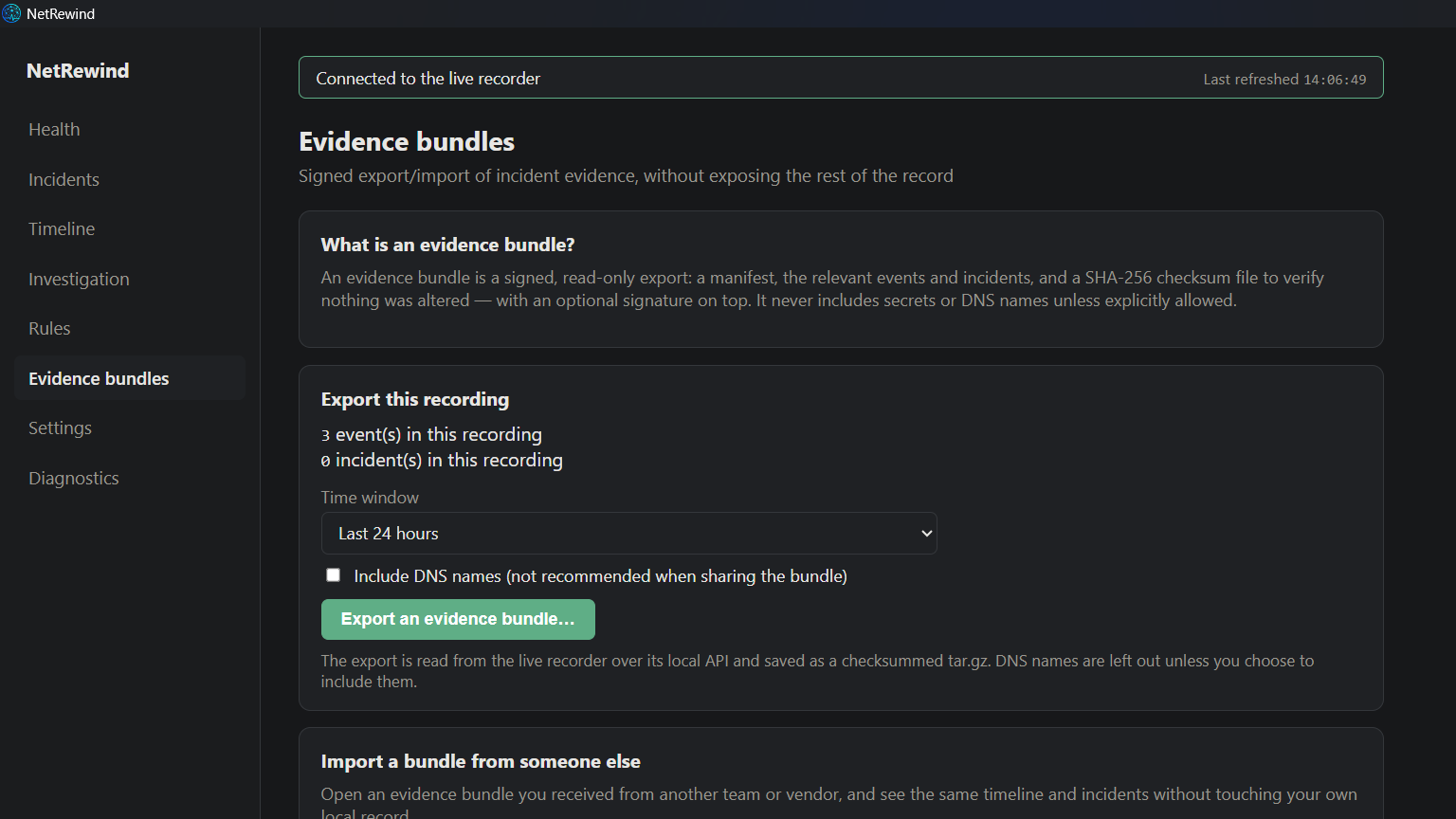
Task: Click Export an evidence bundle button
Action: tap(458, 619)
